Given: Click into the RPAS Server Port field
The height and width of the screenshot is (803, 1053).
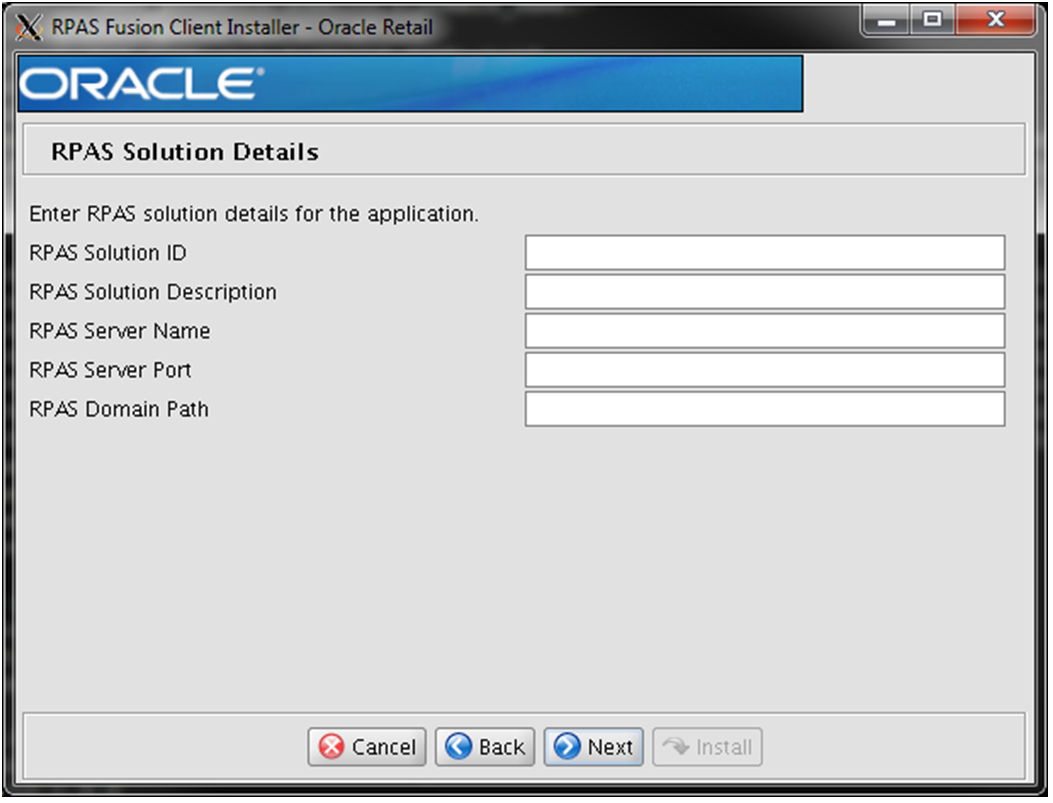Looking at the screenshot, I should point(765,369).
